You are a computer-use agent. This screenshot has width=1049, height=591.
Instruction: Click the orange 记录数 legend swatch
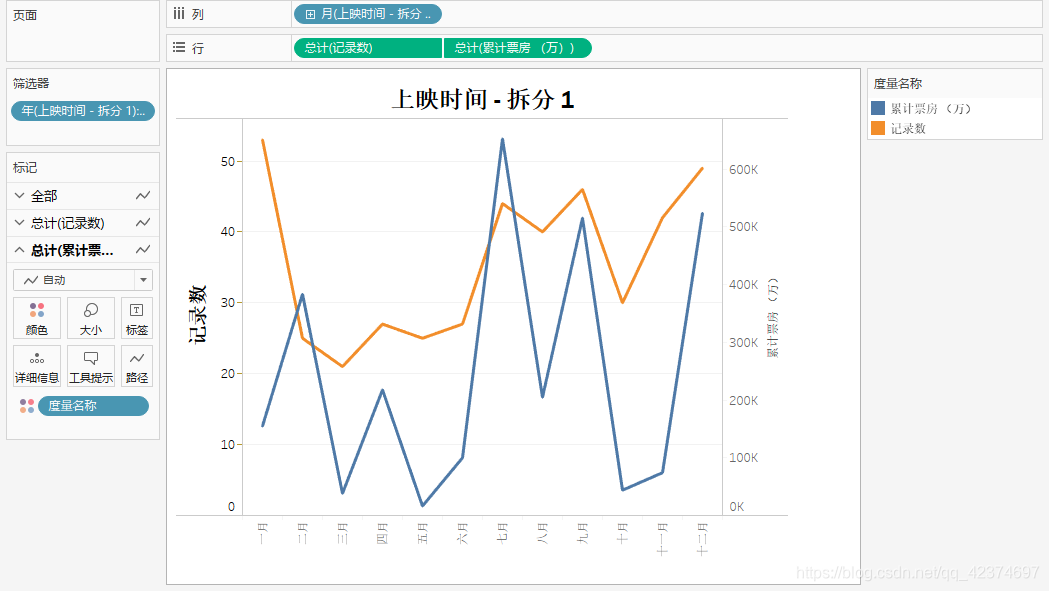click(878, 128)
